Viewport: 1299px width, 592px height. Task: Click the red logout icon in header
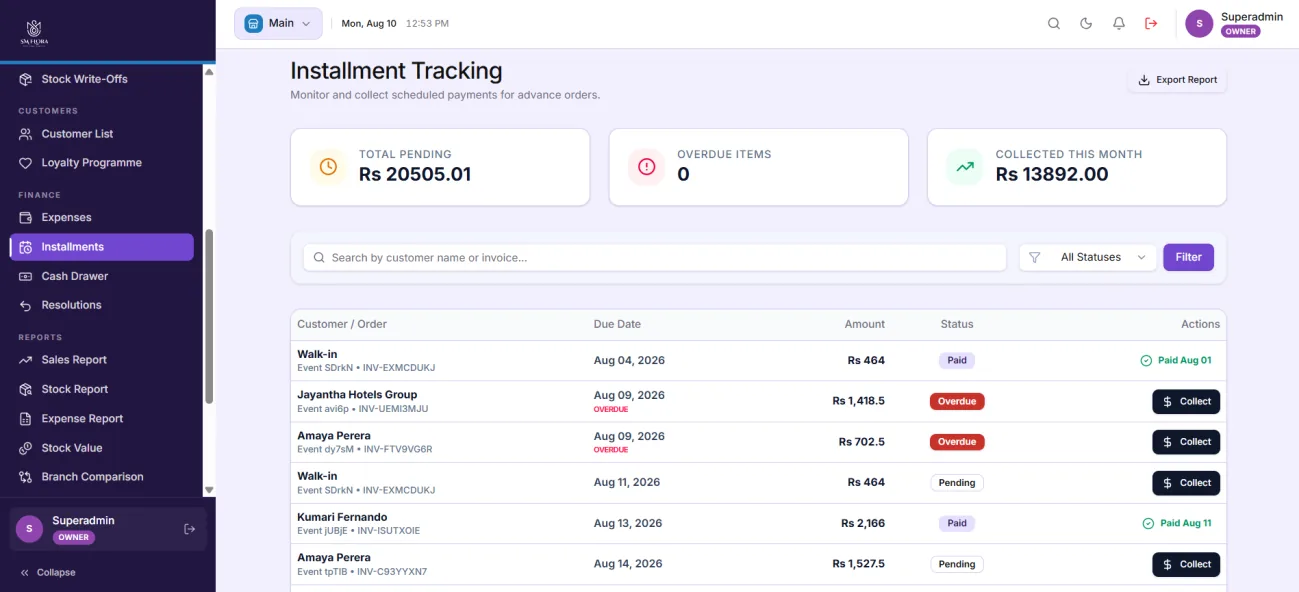pos(1151,24)
